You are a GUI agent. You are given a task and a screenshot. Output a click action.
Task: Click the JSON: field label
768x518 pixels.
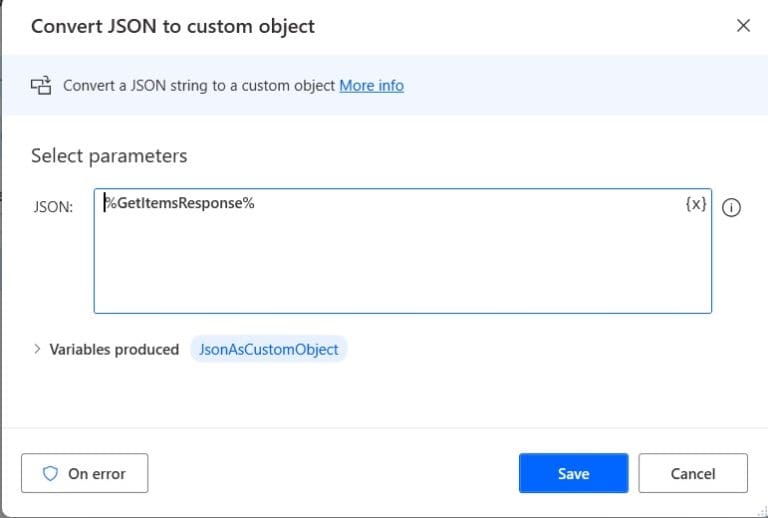pyautogui.click(x=53, y=207)
